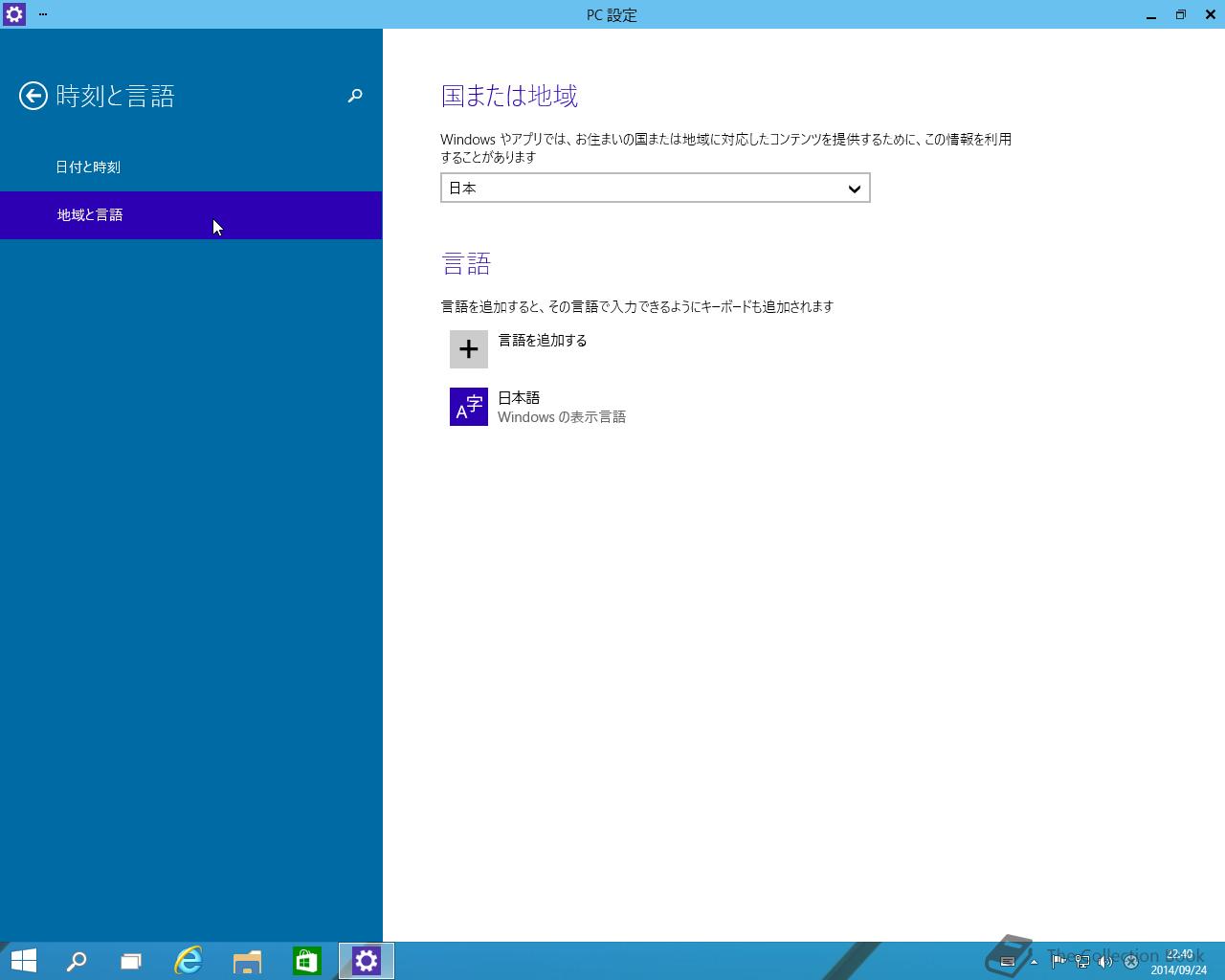Viewport: 1225px width, 980px height.
Task: Show hidden tray icons arrow
Action: click(x=1034, y=962)
